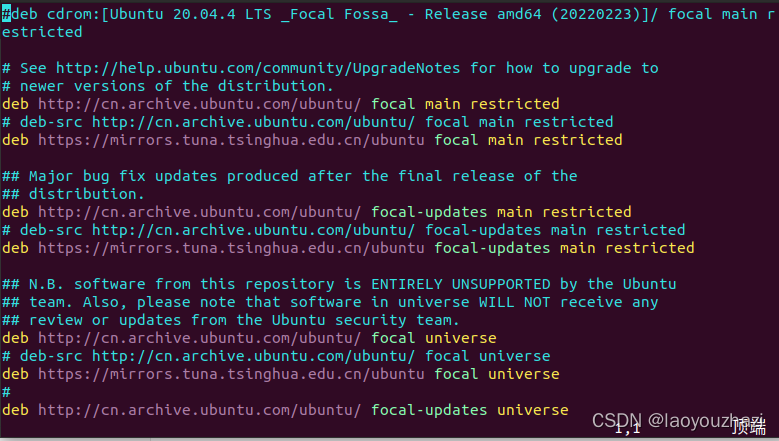This screenshot has width=779, height=441.
Task: Click cn.archive URL on 'focal-updates universe' line
Action: pyautogui.click(x=199, y=410)
